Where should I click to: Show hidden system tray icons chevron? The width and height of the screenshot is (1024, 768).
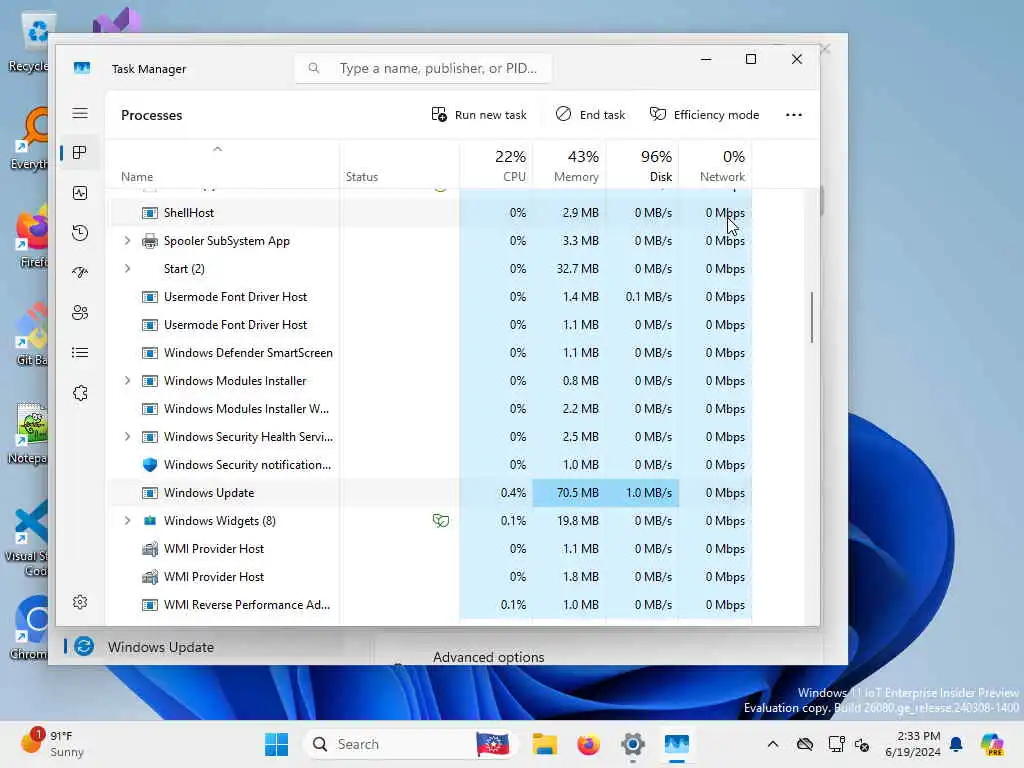point(773,744)
